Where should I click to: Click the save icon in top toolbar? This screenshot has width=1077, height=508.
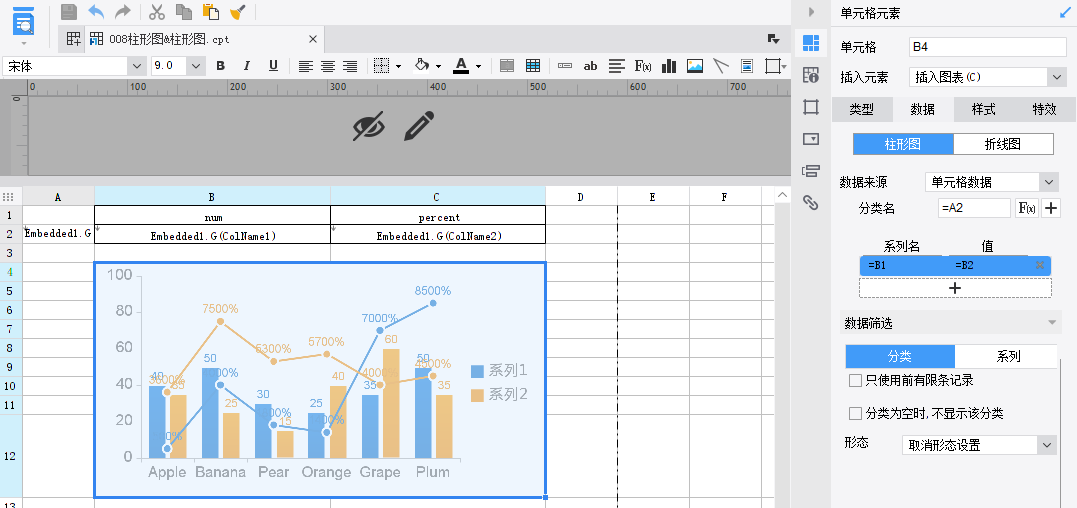click(69, 12)
